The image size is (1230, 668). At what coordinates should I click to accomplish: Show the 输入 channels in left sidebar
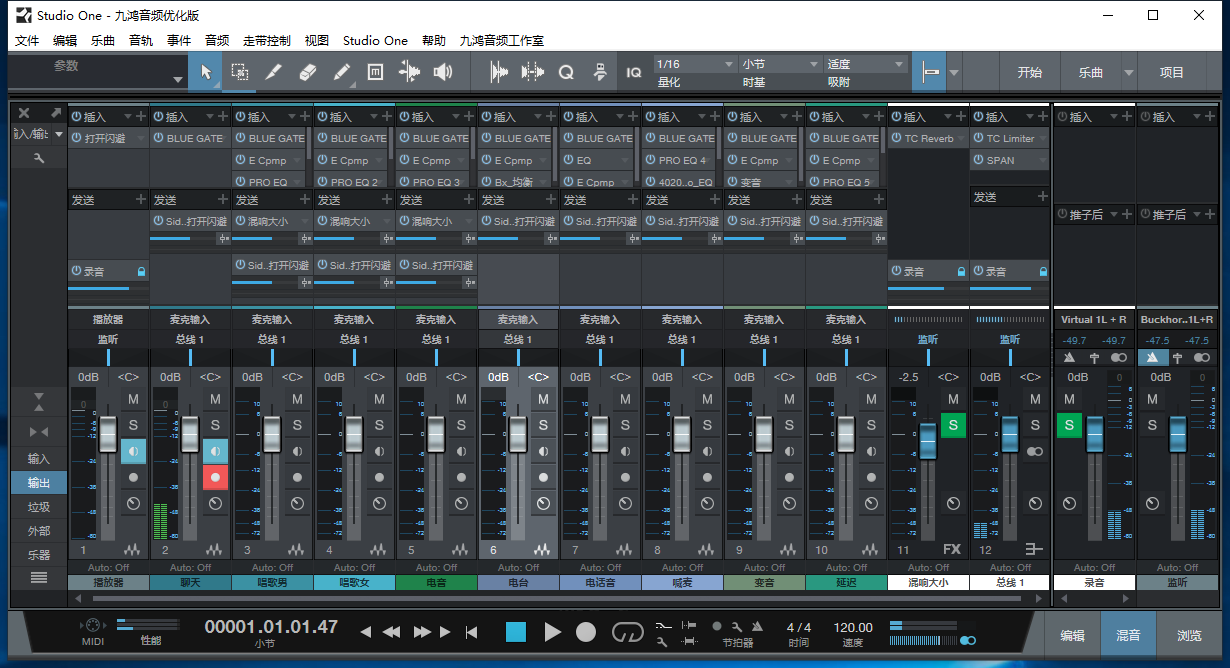coord(39,459)
